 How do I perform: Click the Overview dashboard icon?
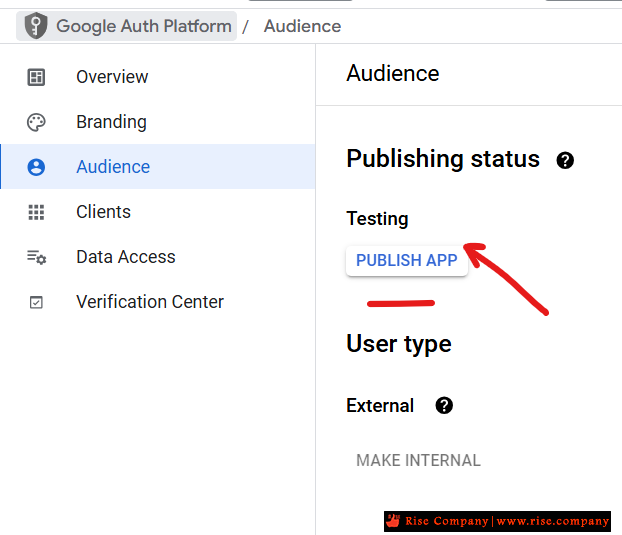(36, 77)
